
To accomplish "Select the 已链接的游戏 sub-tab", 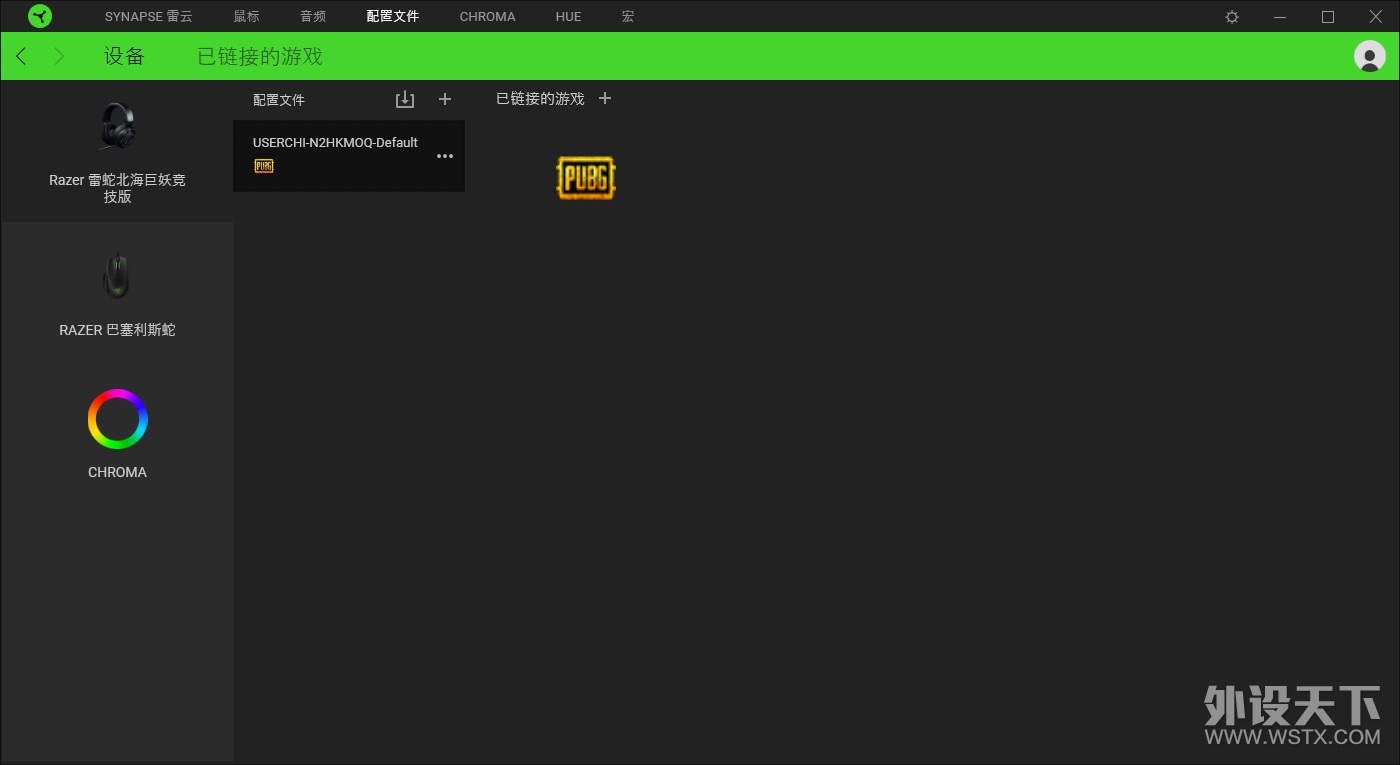I will (x=260, y=56).
